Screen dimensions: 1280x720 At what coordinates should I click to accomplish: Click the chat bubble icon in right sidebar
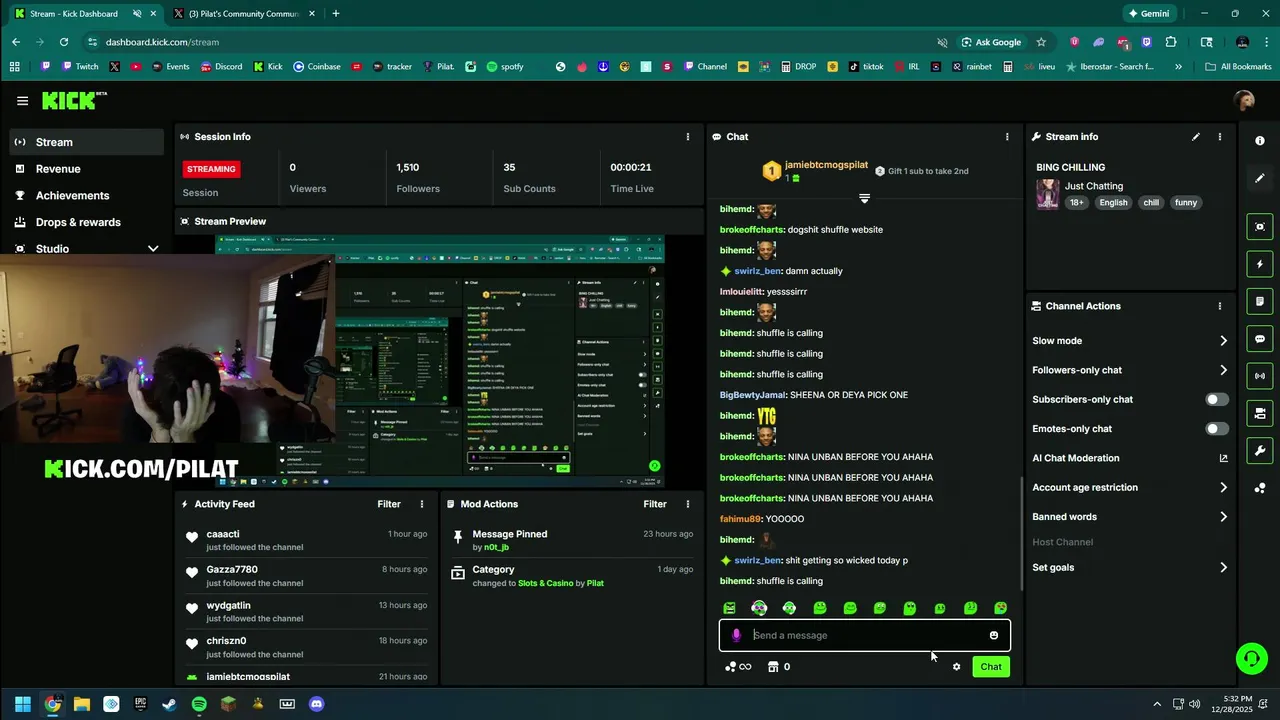pyautogui.click(x=1259, y=339)
